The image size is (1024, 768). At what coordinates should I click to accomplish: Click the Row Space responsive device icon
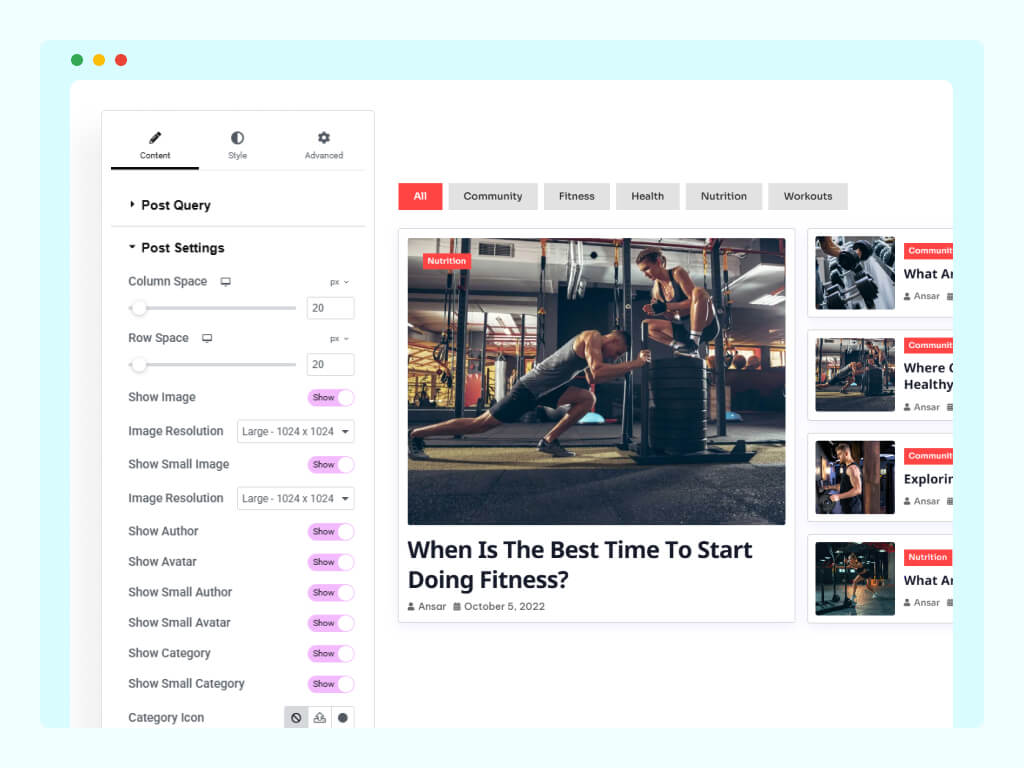[207, 338]
